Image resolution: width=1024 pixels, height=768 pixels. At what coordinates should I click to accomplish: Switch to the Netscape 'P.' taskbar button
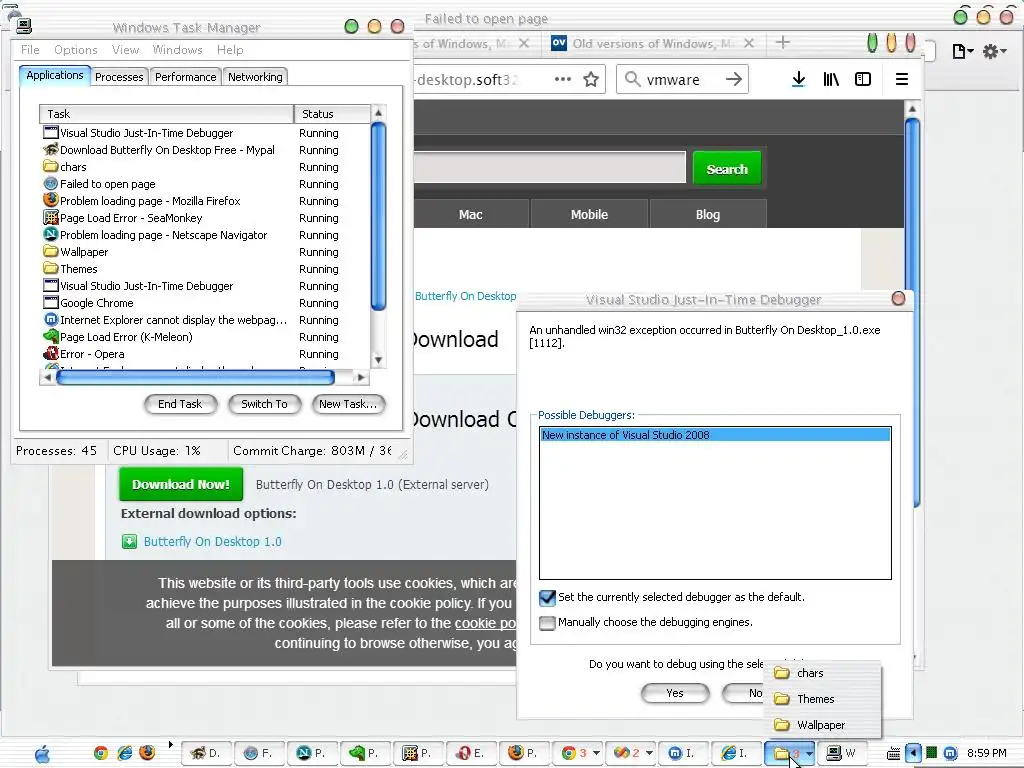pos(311,753)
